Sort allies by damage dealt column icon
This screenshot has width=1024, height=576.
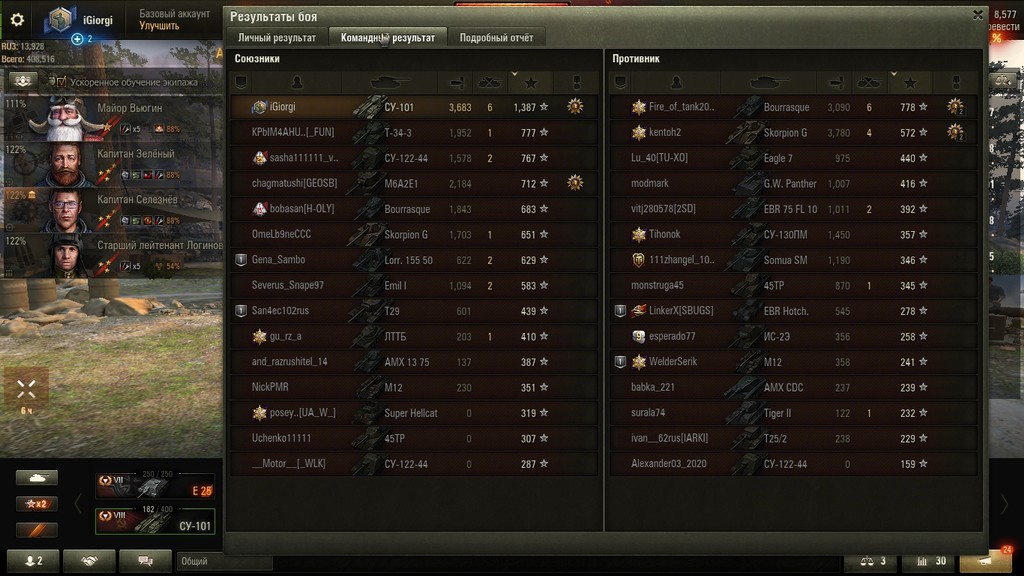coord(456,82)
